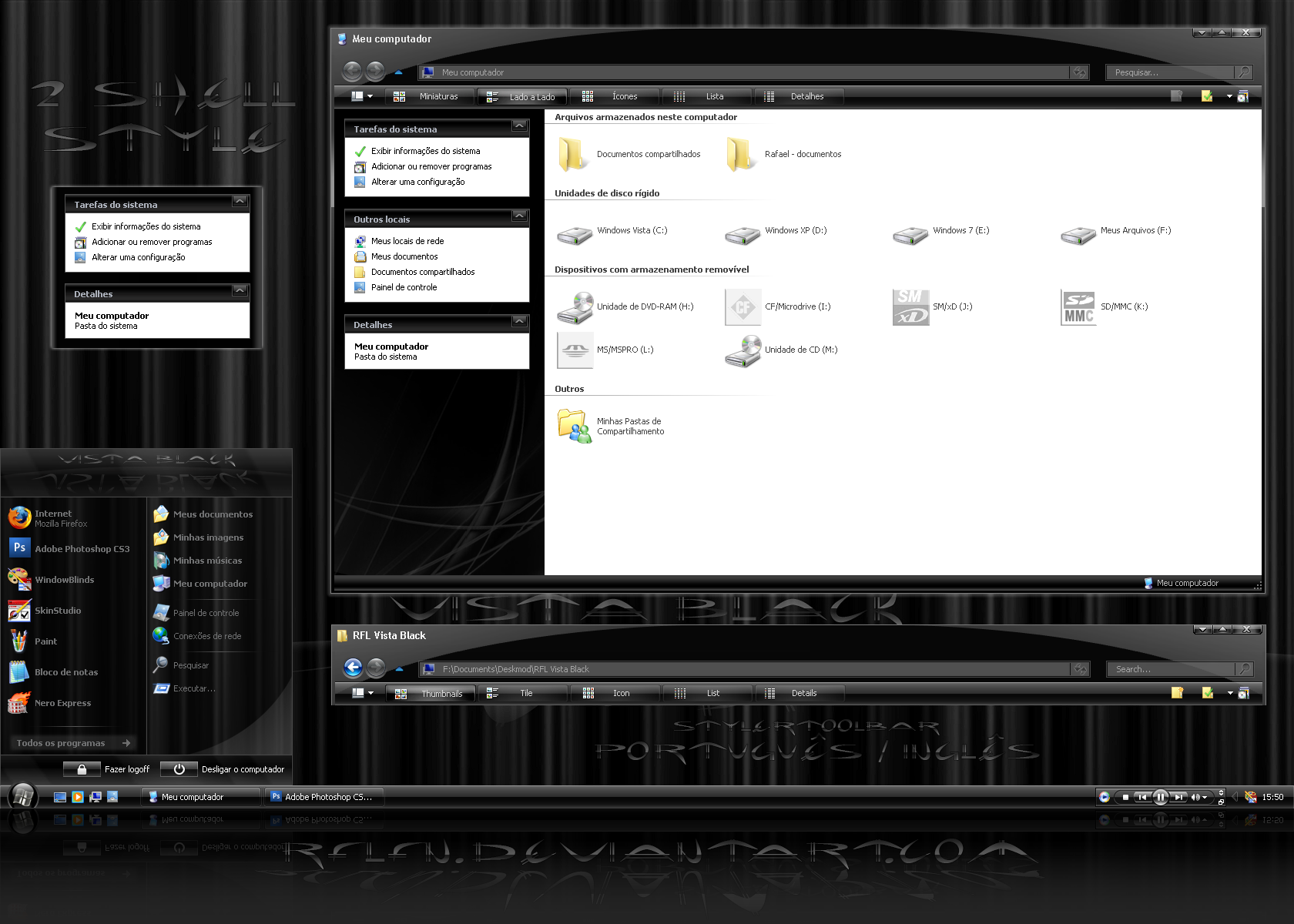This screenshot has width=1294, height=924.
Task: Click the Show Desktop quick launch icon
Action: [60, 797]
